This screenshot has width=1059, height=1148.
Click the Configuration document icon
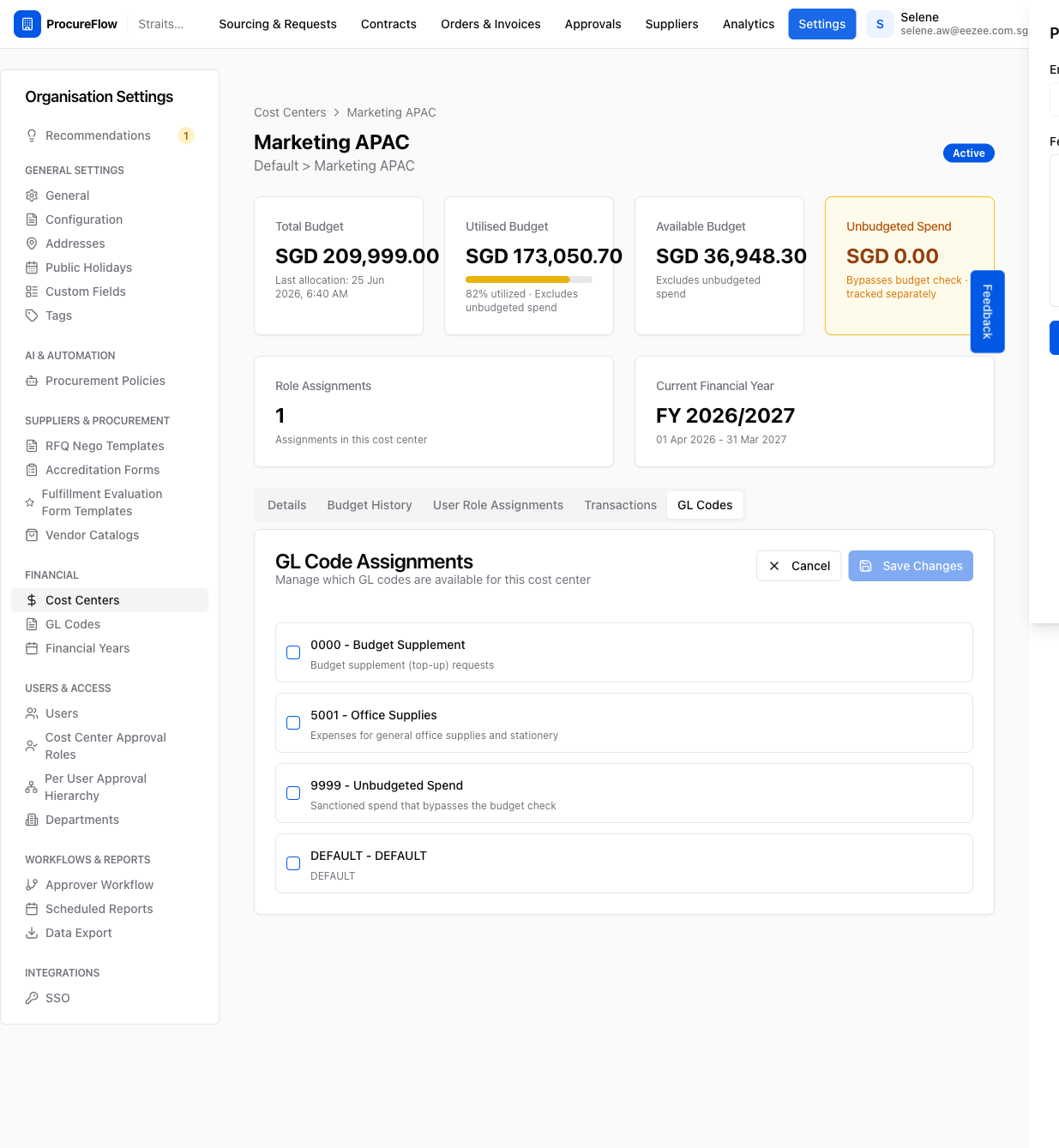pyautogui.click(x=32, y=219)
